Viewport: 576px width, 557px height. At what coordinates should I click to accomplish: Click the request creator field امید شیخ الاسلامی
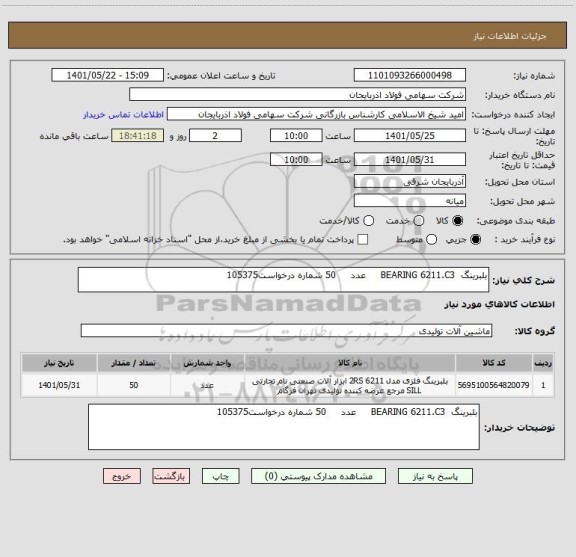click(316, 114)
